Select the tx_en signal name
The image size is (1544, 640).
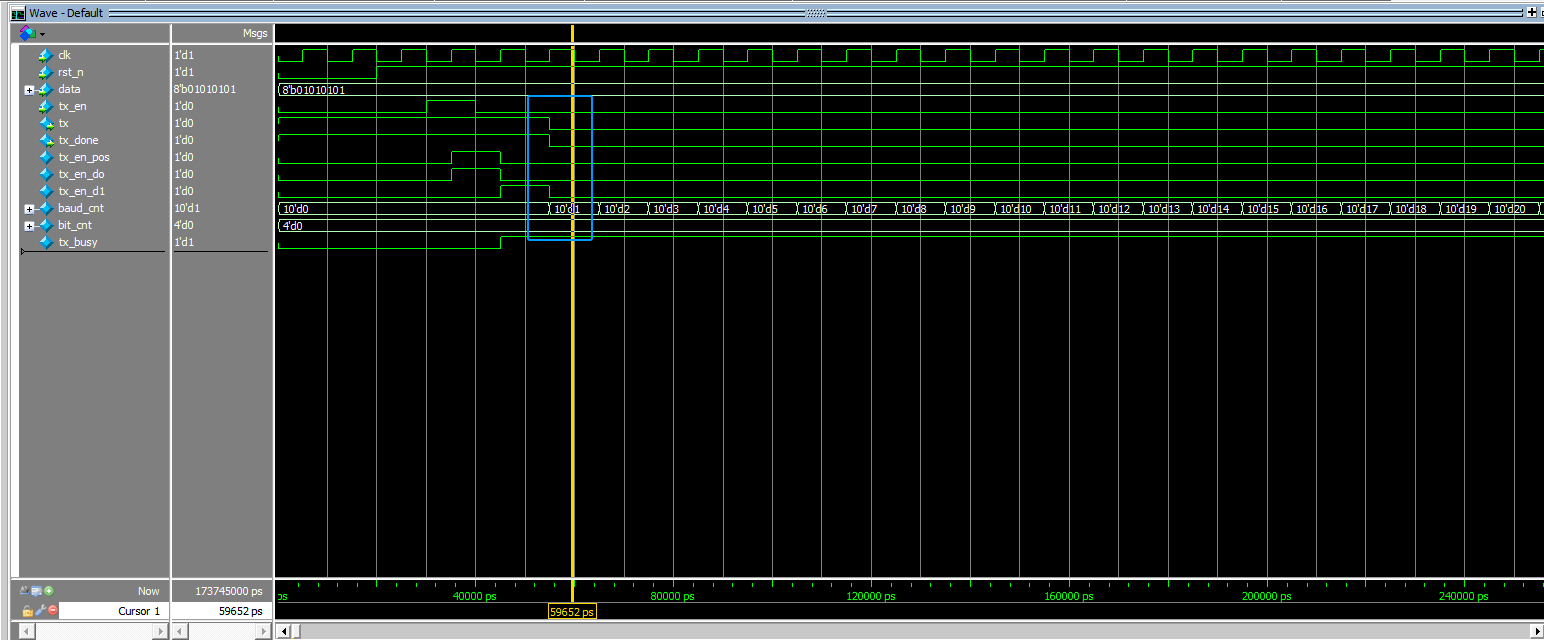(x=73, y=106)
